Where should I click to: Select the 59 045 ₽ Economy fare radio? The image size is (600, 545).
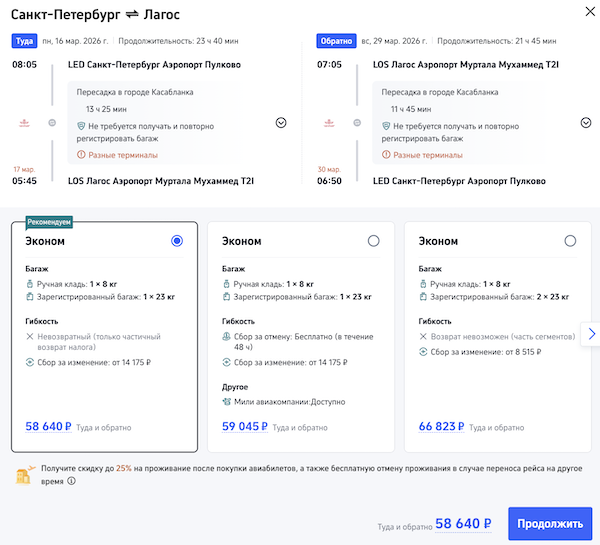(x=374, y=241)
